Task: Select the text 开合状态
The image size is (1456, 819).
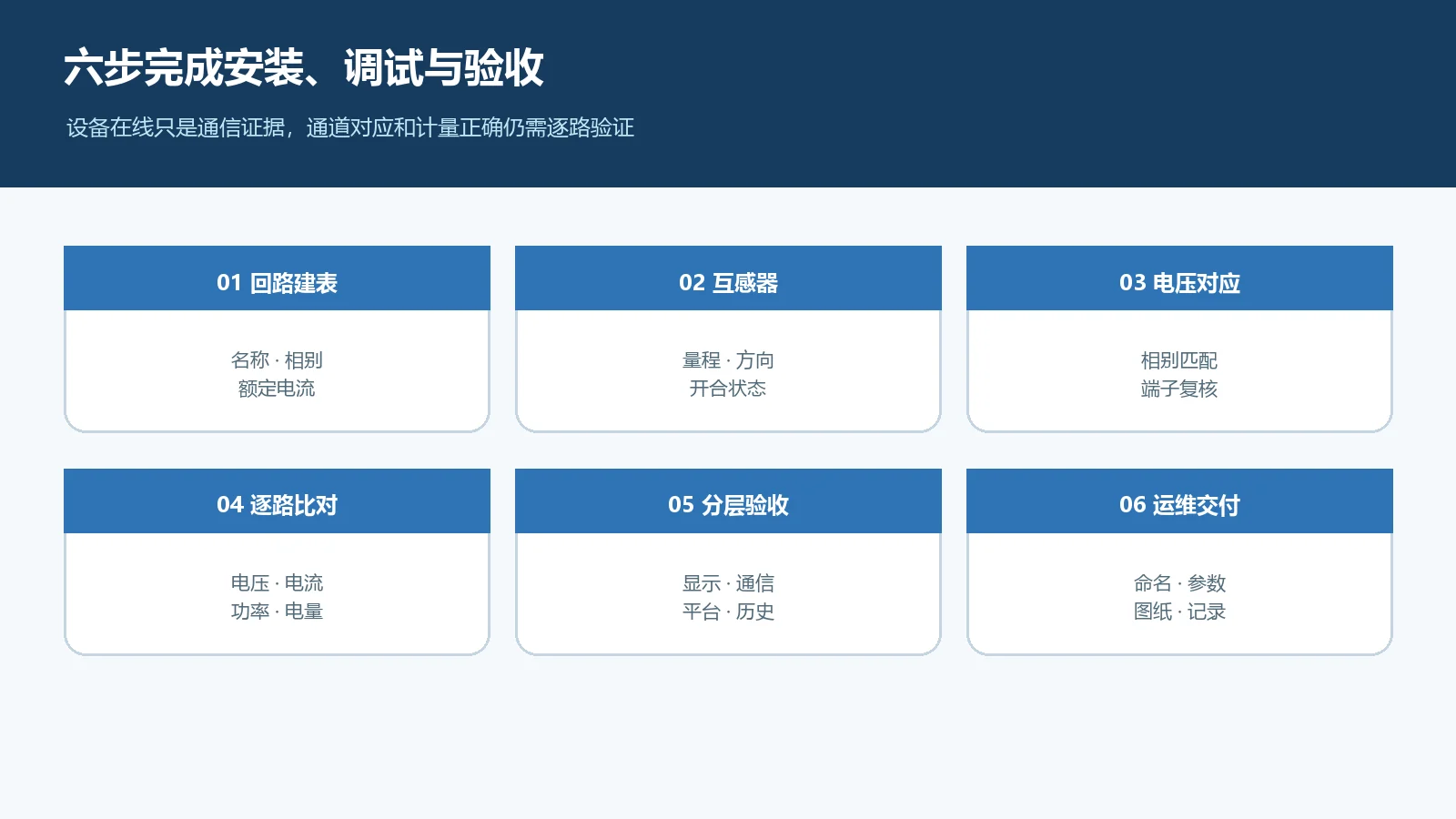Action: click(x=728, y=389)
